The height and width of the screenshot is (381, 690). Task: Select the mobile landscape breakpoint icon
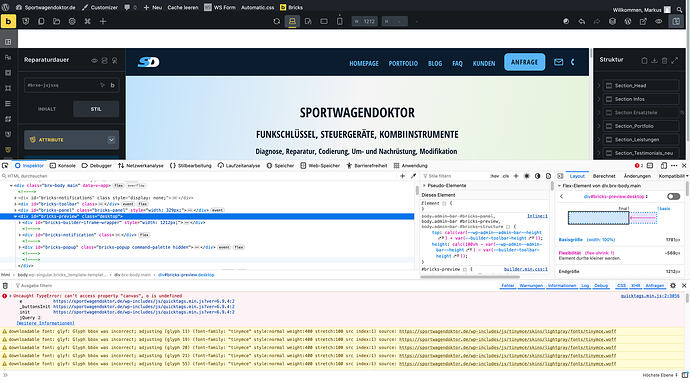(x=324, y=21)
